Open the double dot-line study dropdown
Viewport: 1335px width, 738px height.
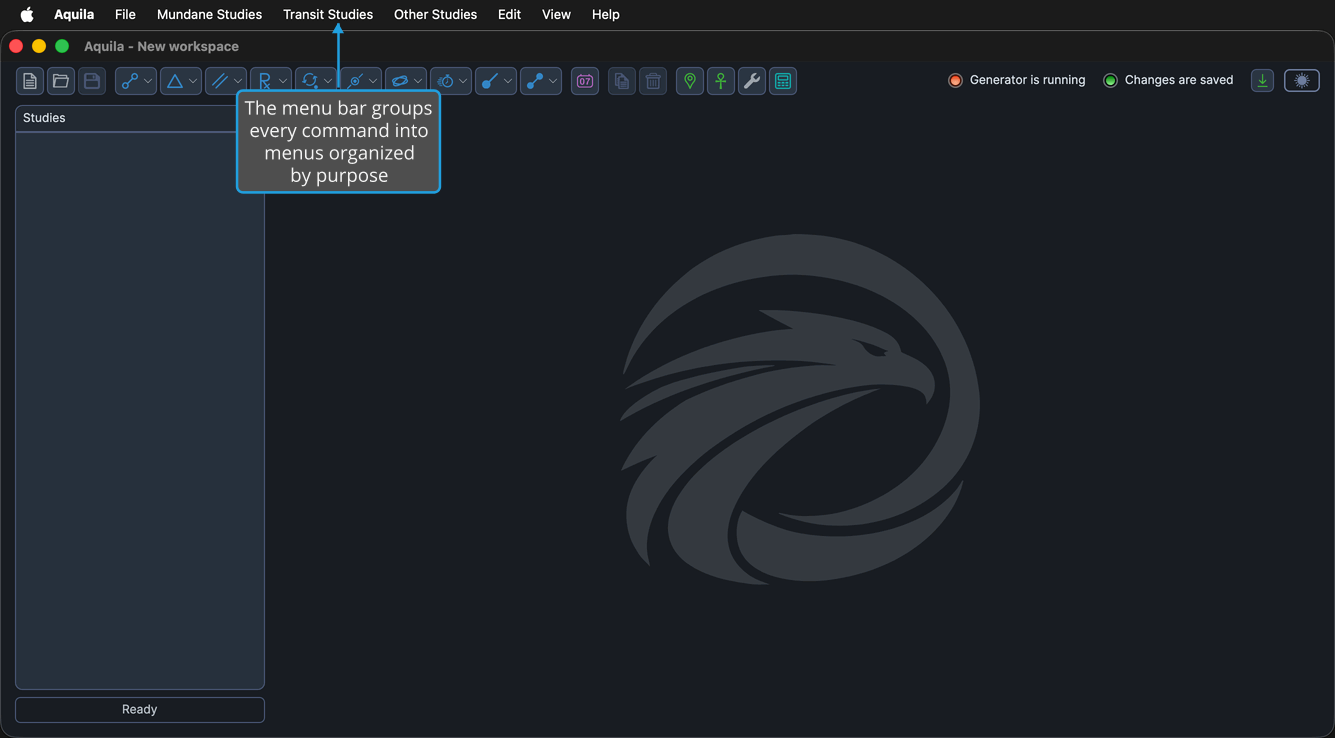[x=541, y=81]
